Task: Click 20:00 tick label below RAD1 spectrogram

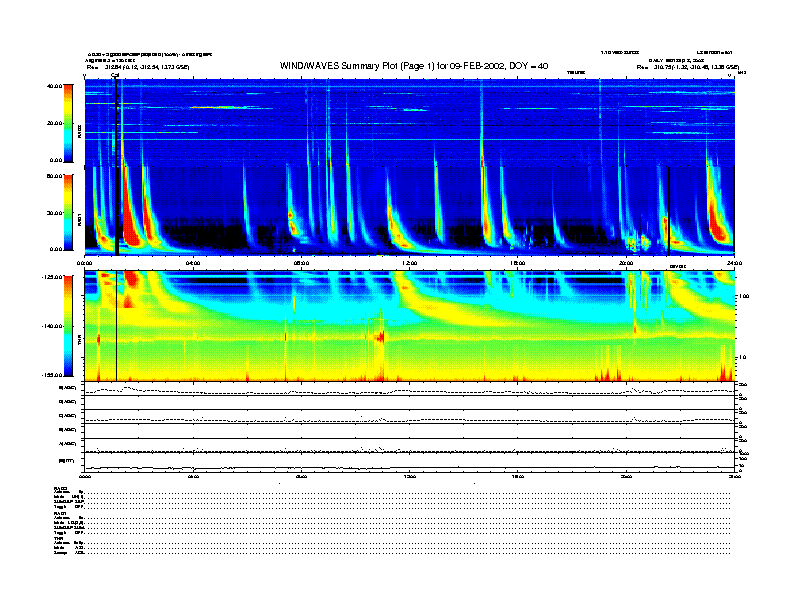Action: pos(626,263)
